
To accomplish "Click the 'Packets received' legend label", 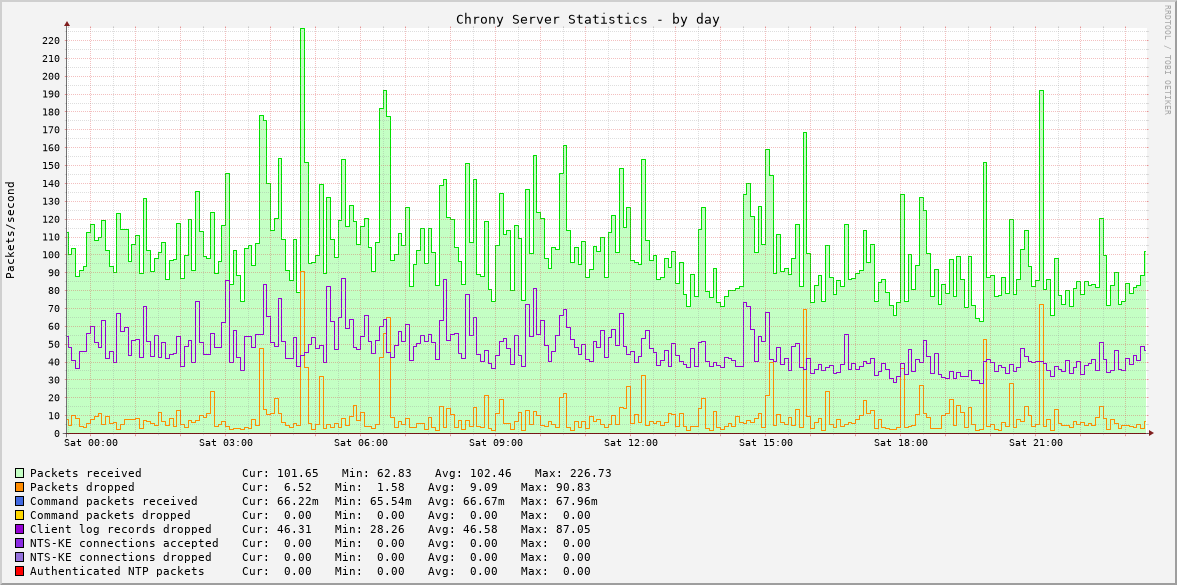I will [86, 473].
